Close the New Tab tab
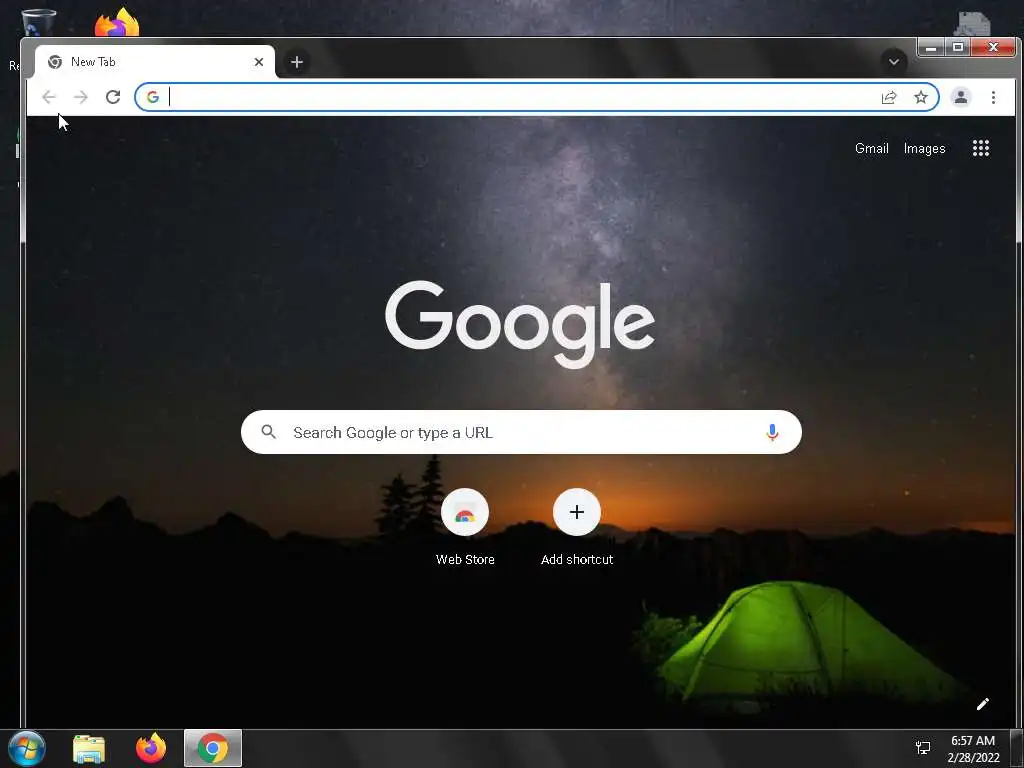Screen dimensions: 1024x768 click(259, 62)
